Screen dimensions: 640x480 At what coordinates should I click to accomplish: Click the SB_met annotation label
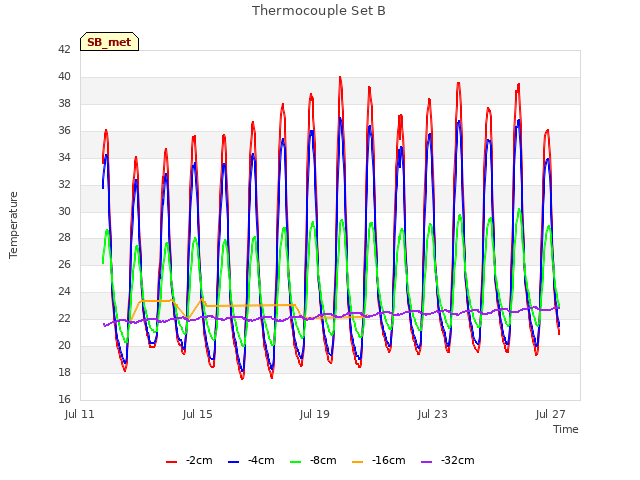pos(109,42)
